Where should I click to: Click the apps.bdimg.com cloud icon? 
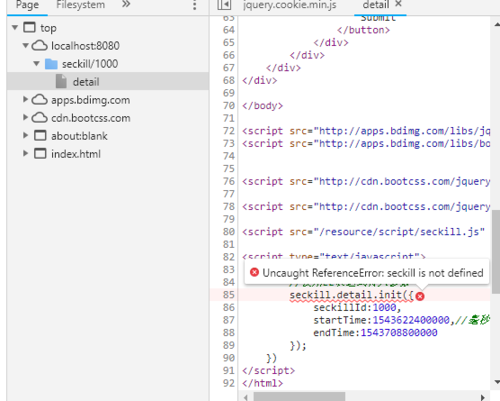[40, 99]
